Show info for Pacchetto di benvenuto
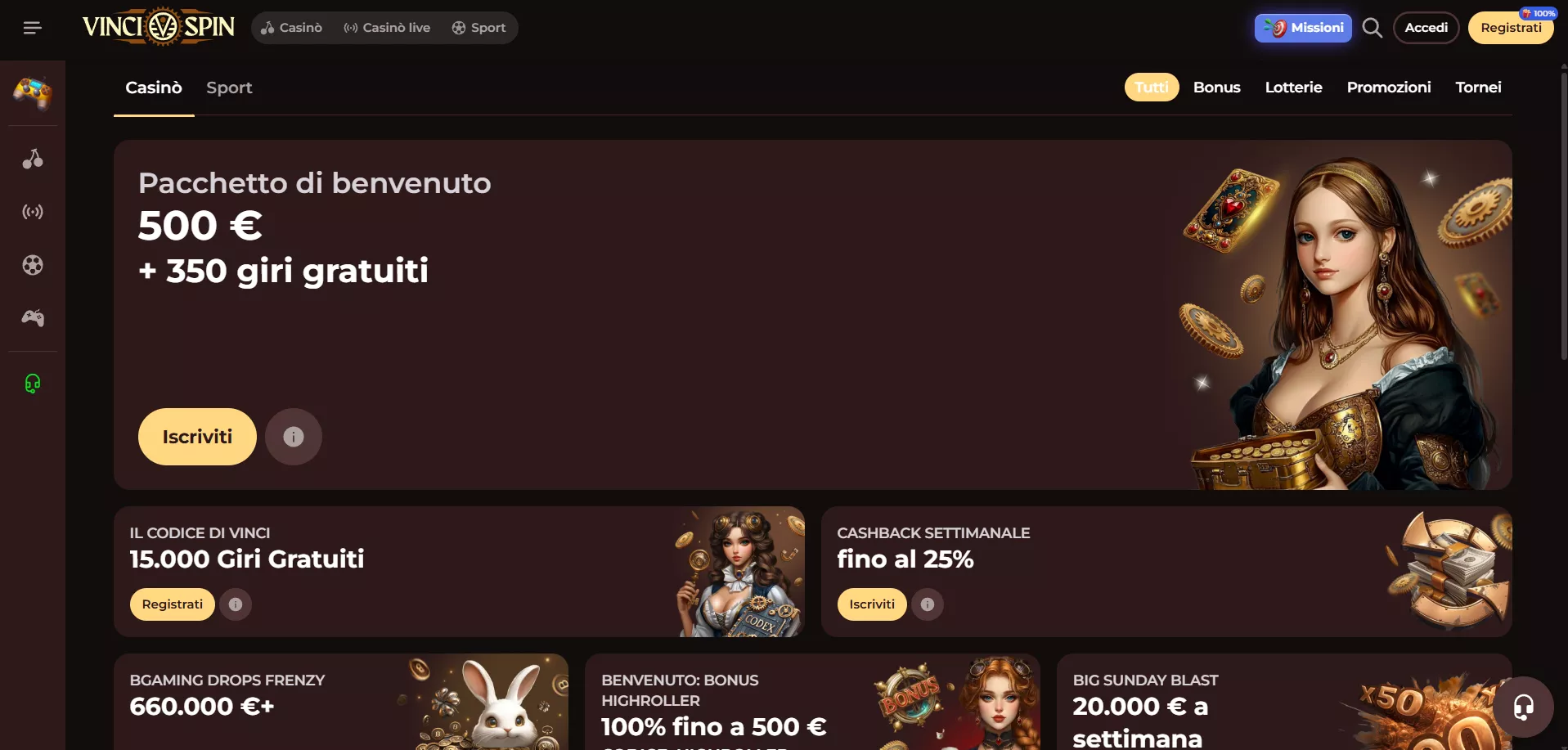This screenshot has height=750, width=1568. coord(294,437)
